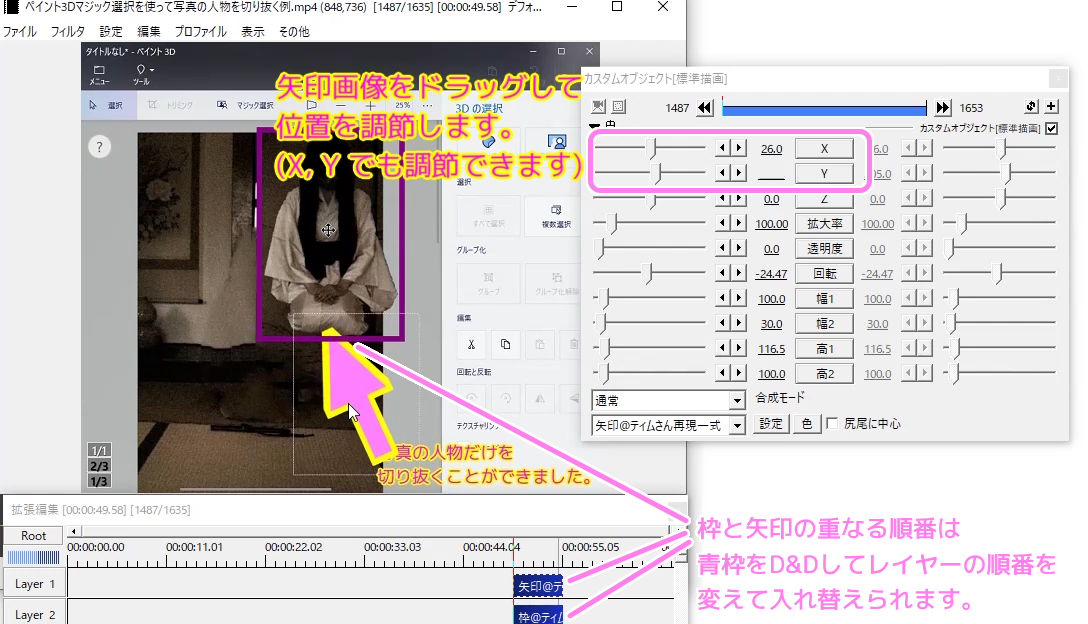Select the Magic Select tool in Paint 3D

pos(244,105)
